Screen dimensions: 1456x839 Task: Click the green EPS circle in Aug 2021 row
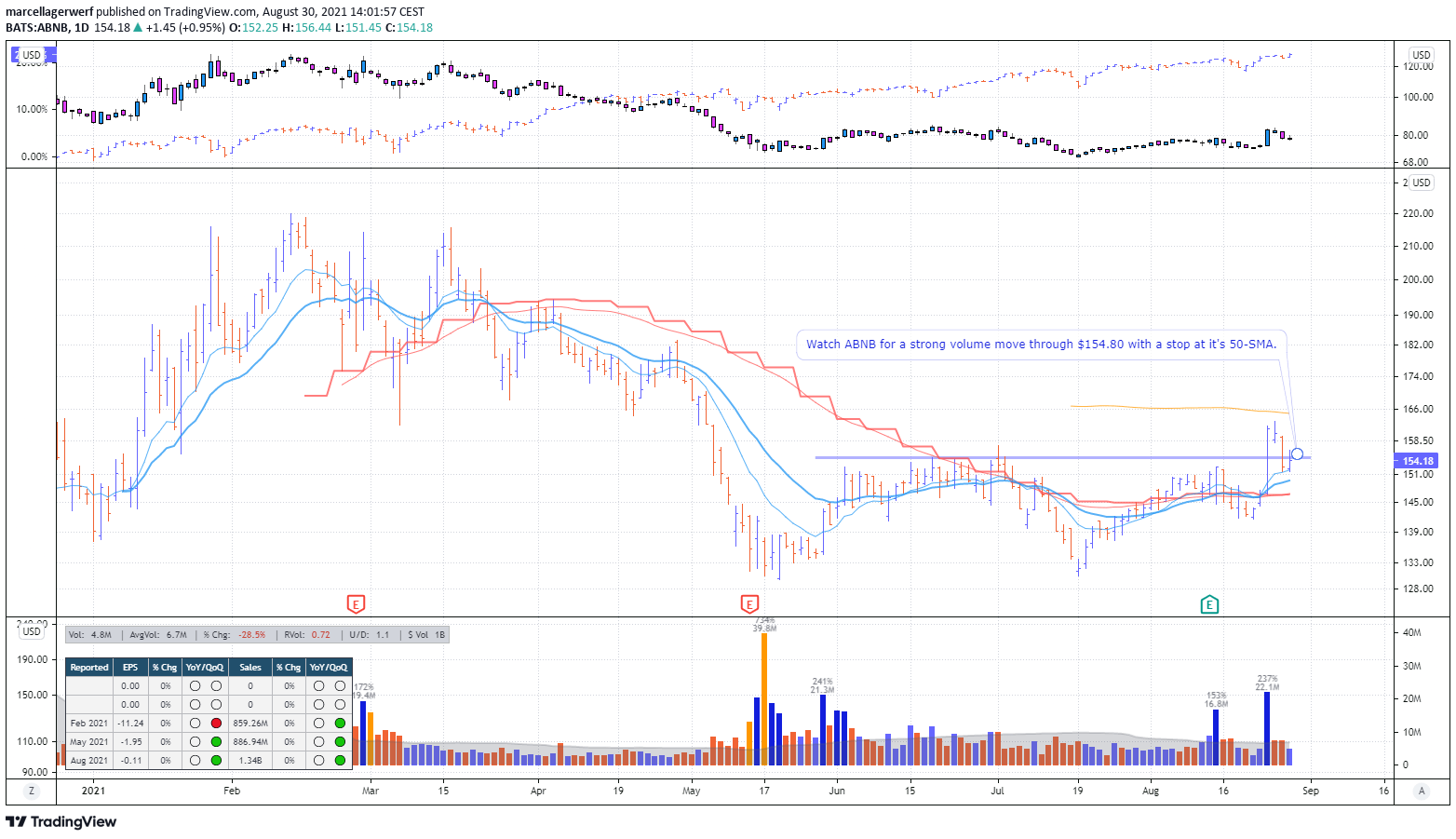pos(216,760)
